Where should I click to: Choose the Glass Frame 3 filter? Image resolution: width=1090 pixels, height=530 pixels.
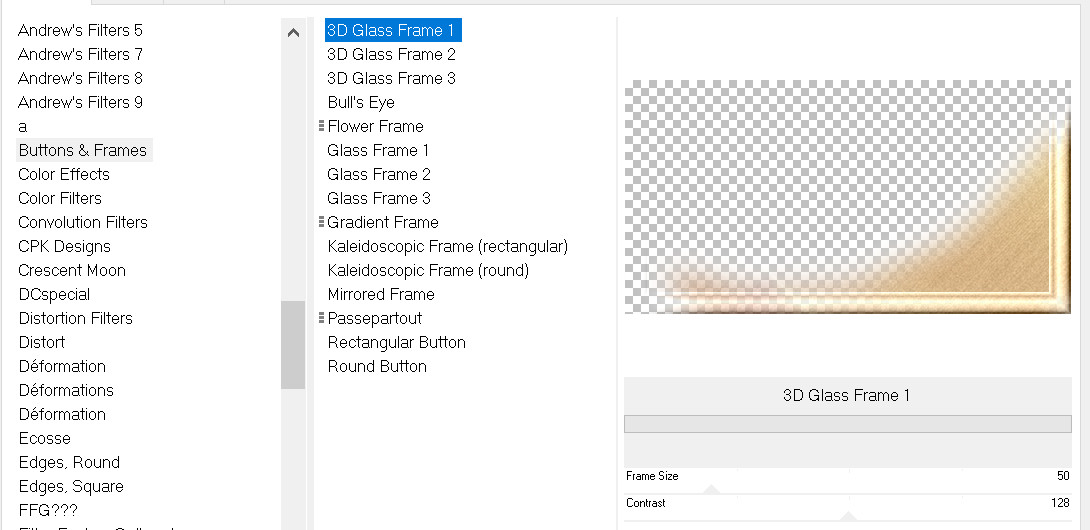tap(379, 198)
